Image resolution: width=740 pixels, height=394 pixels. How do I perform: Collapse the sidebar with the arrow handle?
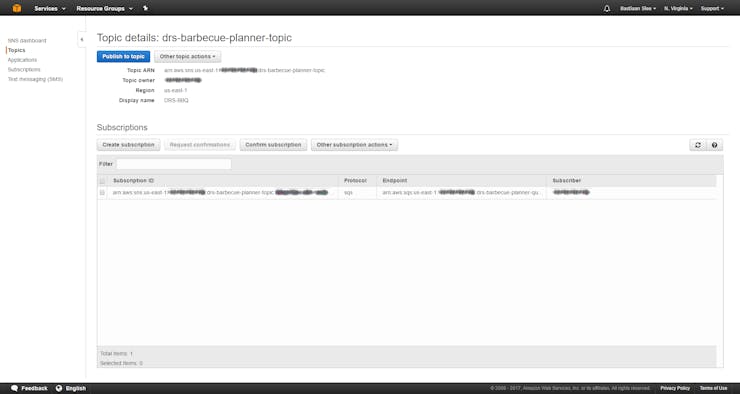pyautogui.click(x=82, y=40)
